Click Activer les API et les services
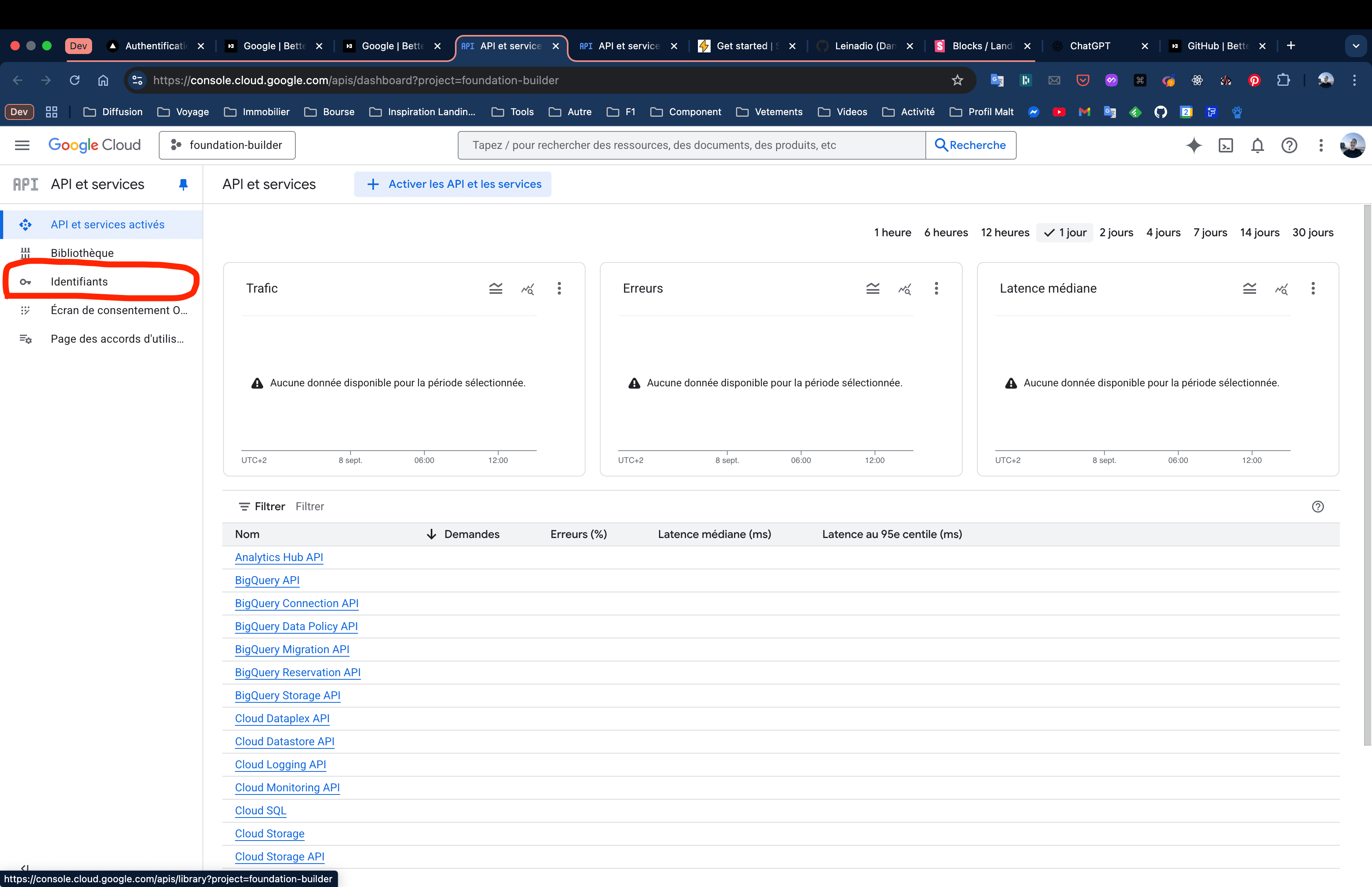This screenshot has height=887, width=1372. 453,184
